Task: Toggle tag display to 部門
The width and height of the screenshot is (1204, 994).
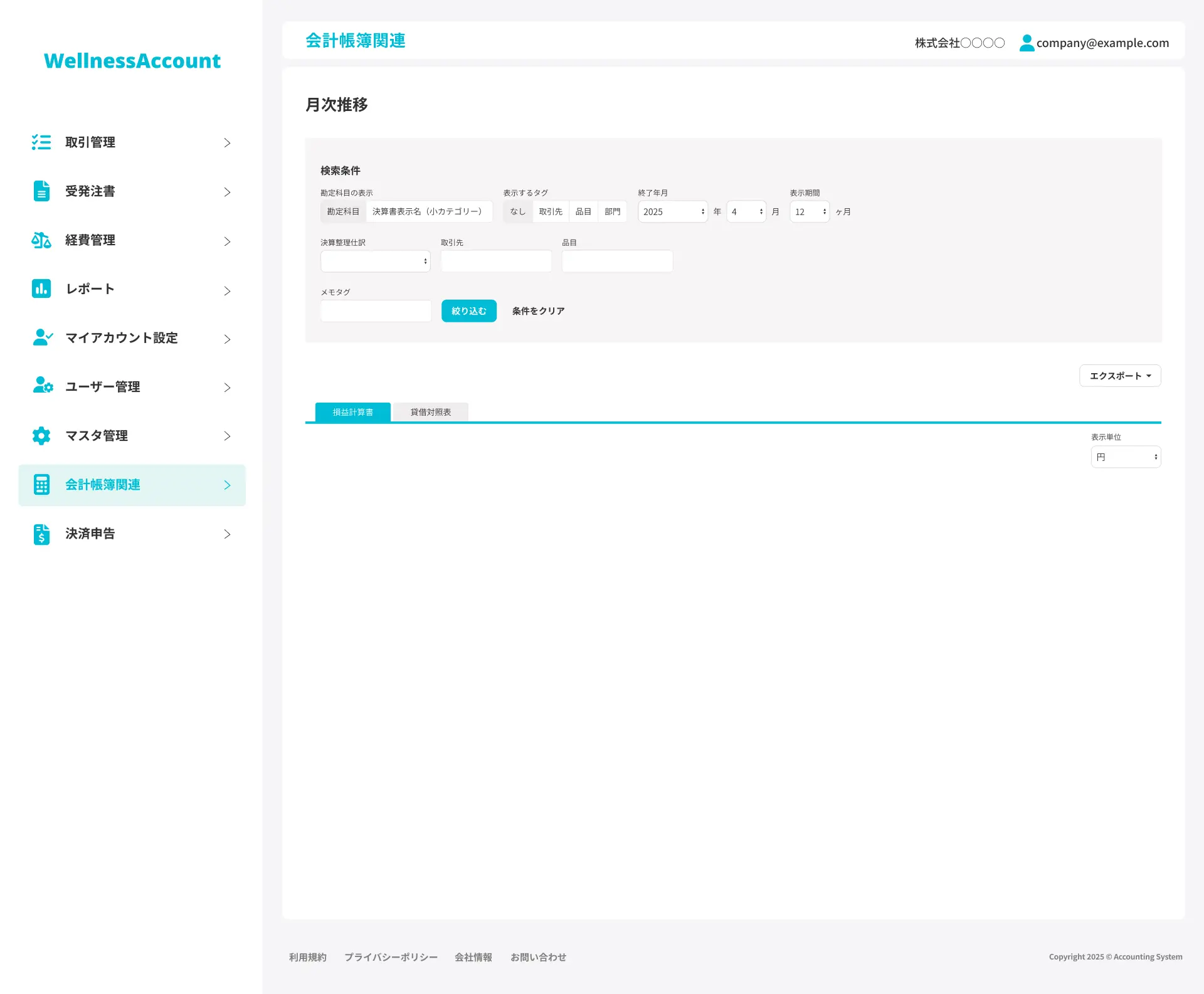Action: point(612,212)
